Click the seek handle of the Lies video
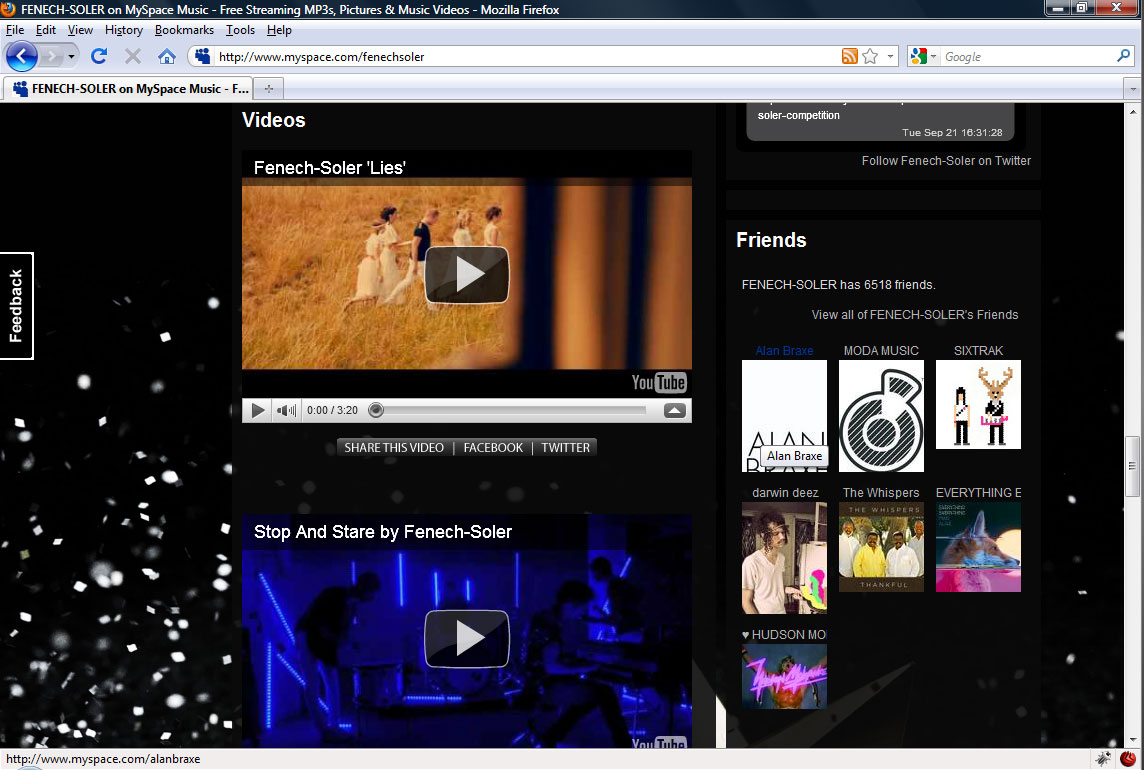The height and width of the screenshot is (770, 1144). (376, 410)
